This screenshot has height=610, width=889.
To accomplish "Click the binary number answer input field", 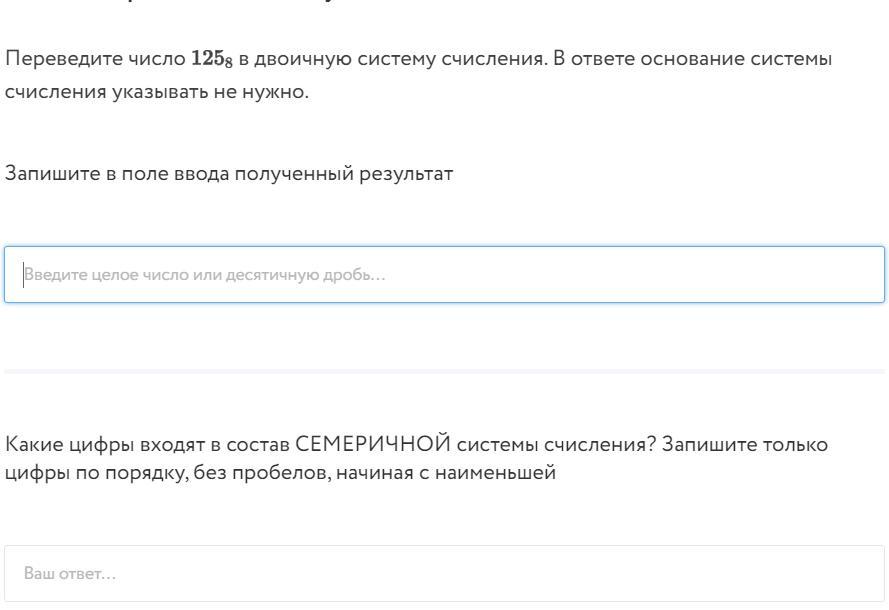I will pos(444,274).
